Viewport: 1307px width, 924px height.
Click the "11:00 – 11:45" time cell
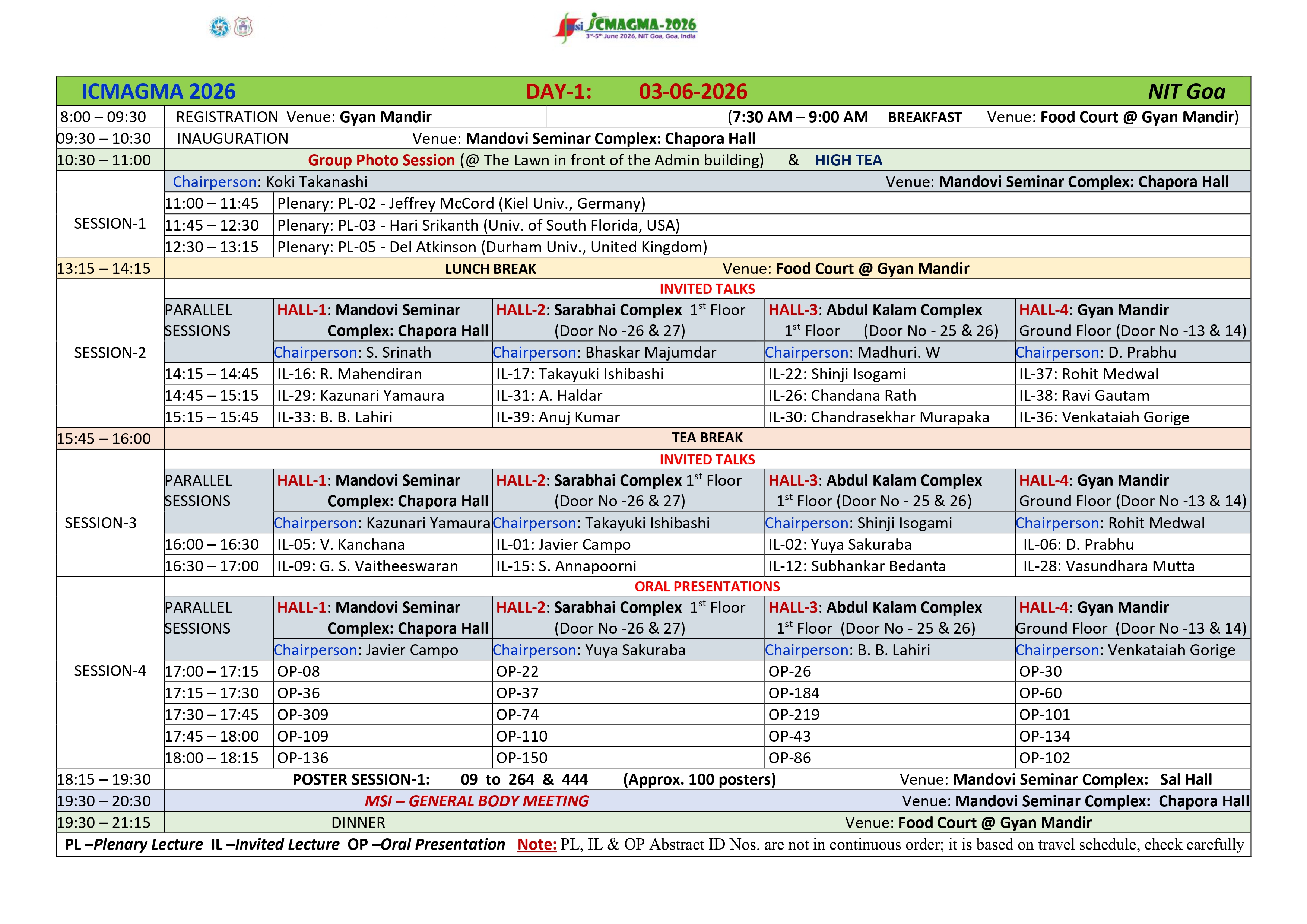tap(219, 203)
